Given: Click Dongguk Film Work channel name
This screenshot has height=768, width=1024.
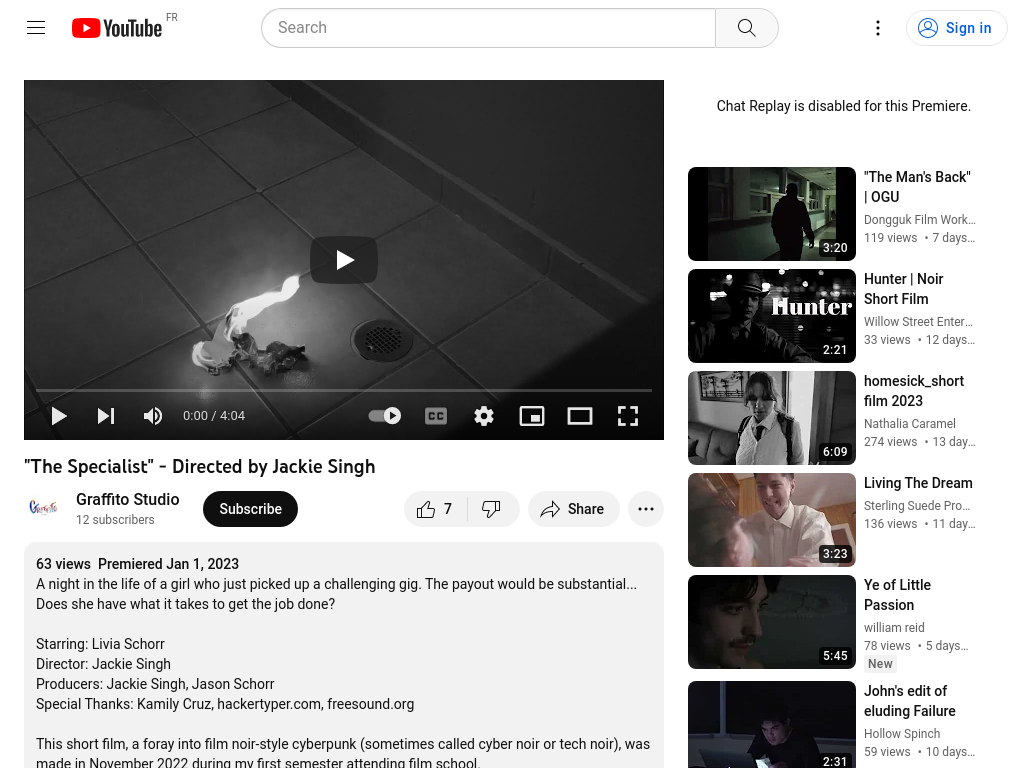Looking at the screenshot, I should point(920,219).
